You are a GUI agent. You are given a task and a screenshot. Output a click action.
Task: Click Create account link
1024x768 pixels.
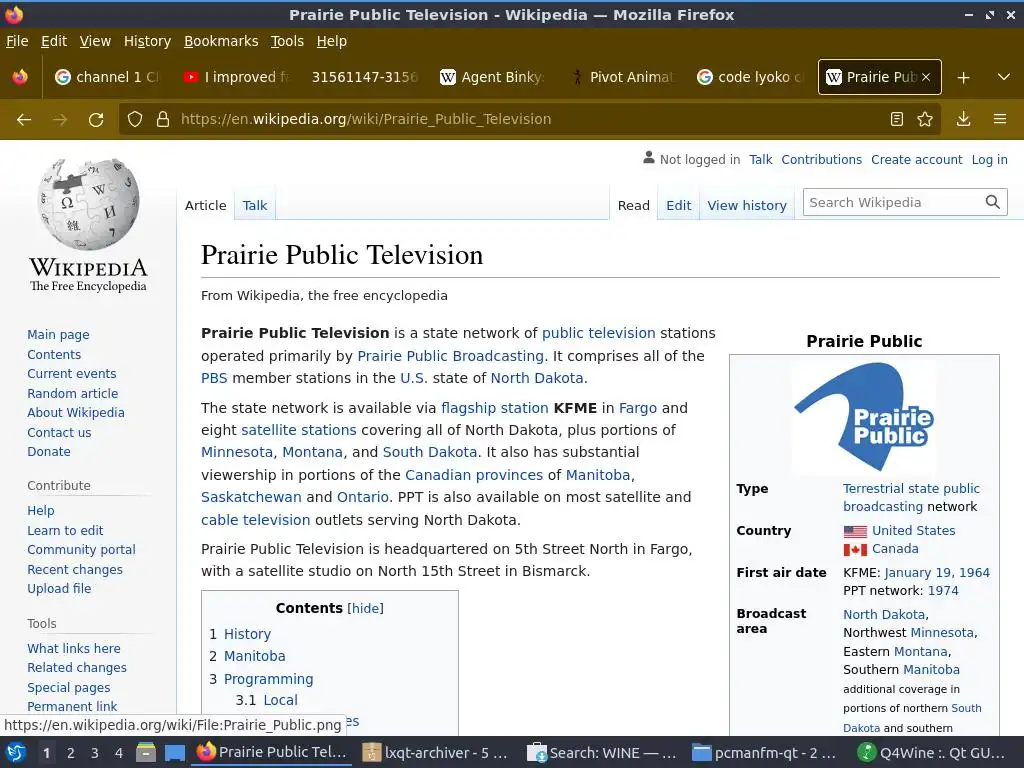point(916,159)
